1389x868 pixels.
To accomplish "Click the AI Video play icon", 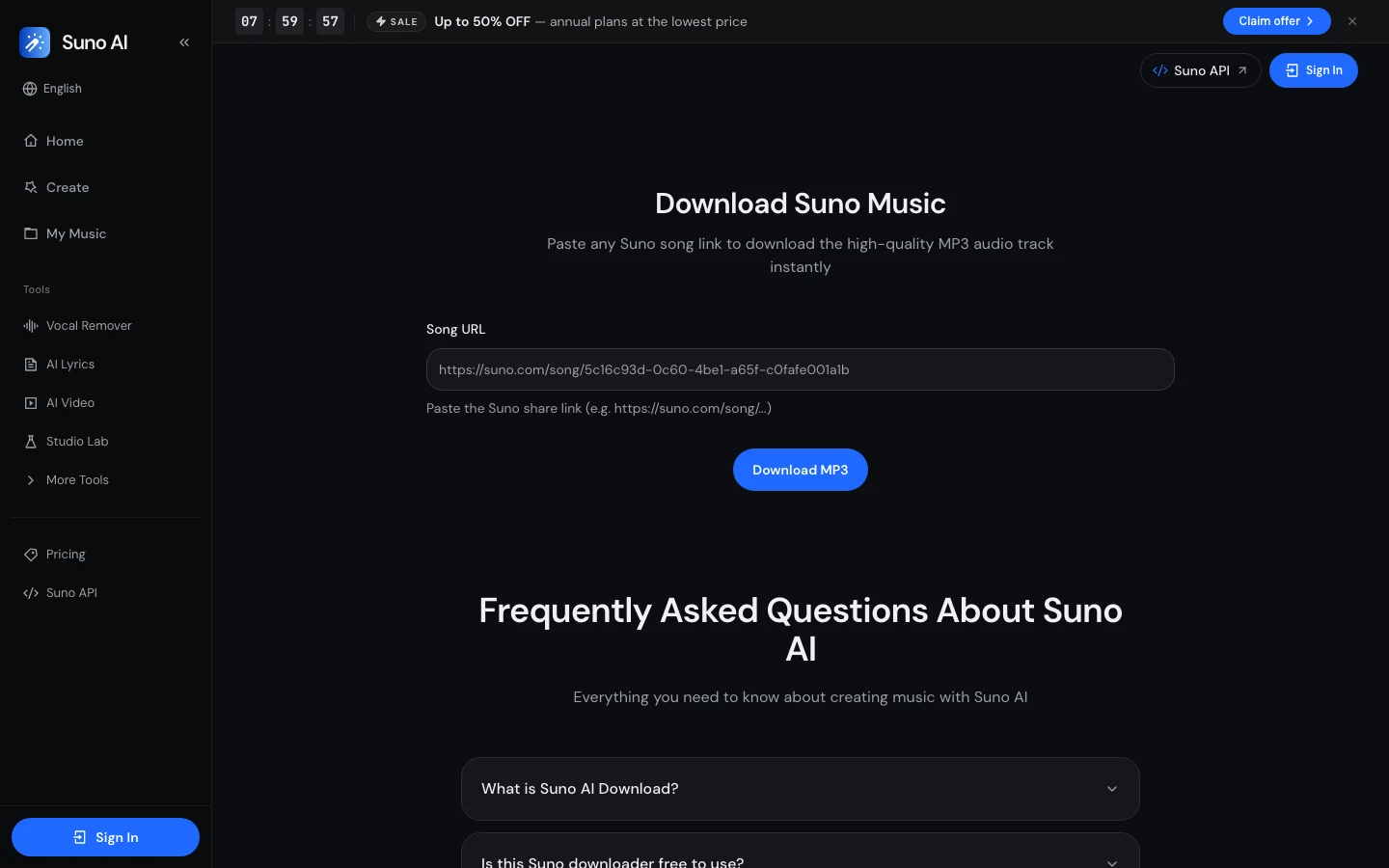I will point(31,403).
